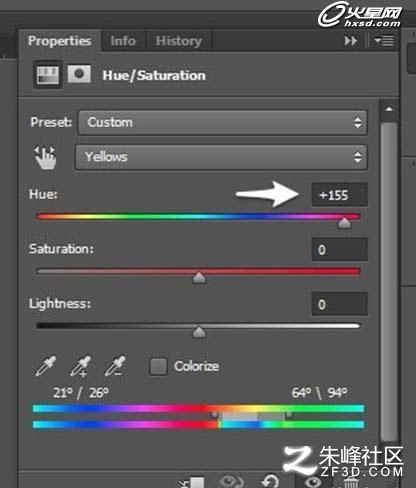Screen dimensions: 416x488
Task: Open the Preset dropdown showing Custom
Action: pos(223,122)
